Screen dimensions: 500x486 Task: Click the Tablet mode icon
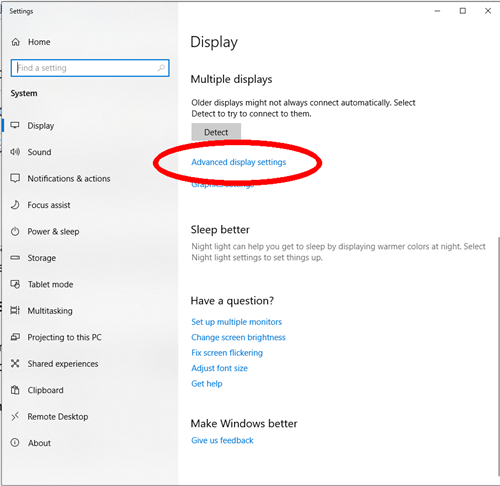15,284
